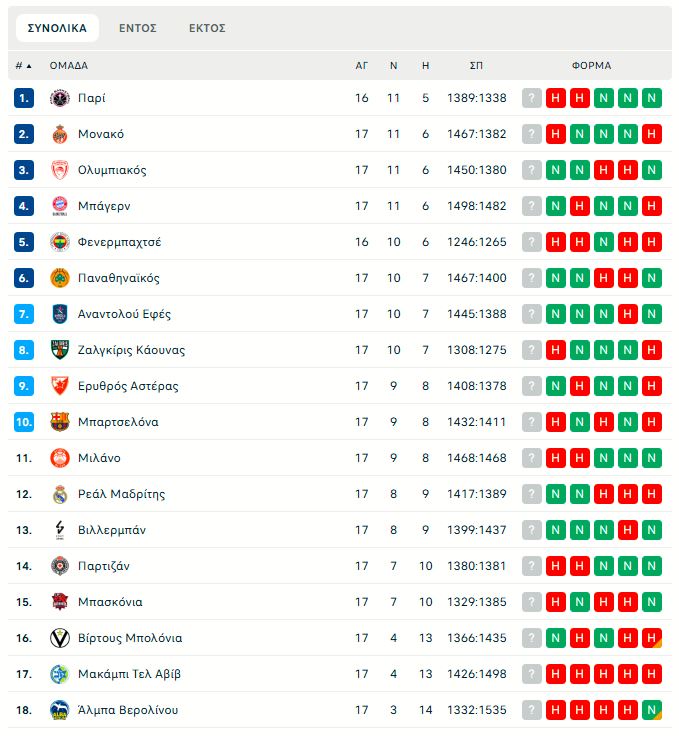Sort standings by ΑΓ column header
This screenshot has height=736, width=679.
362,66
